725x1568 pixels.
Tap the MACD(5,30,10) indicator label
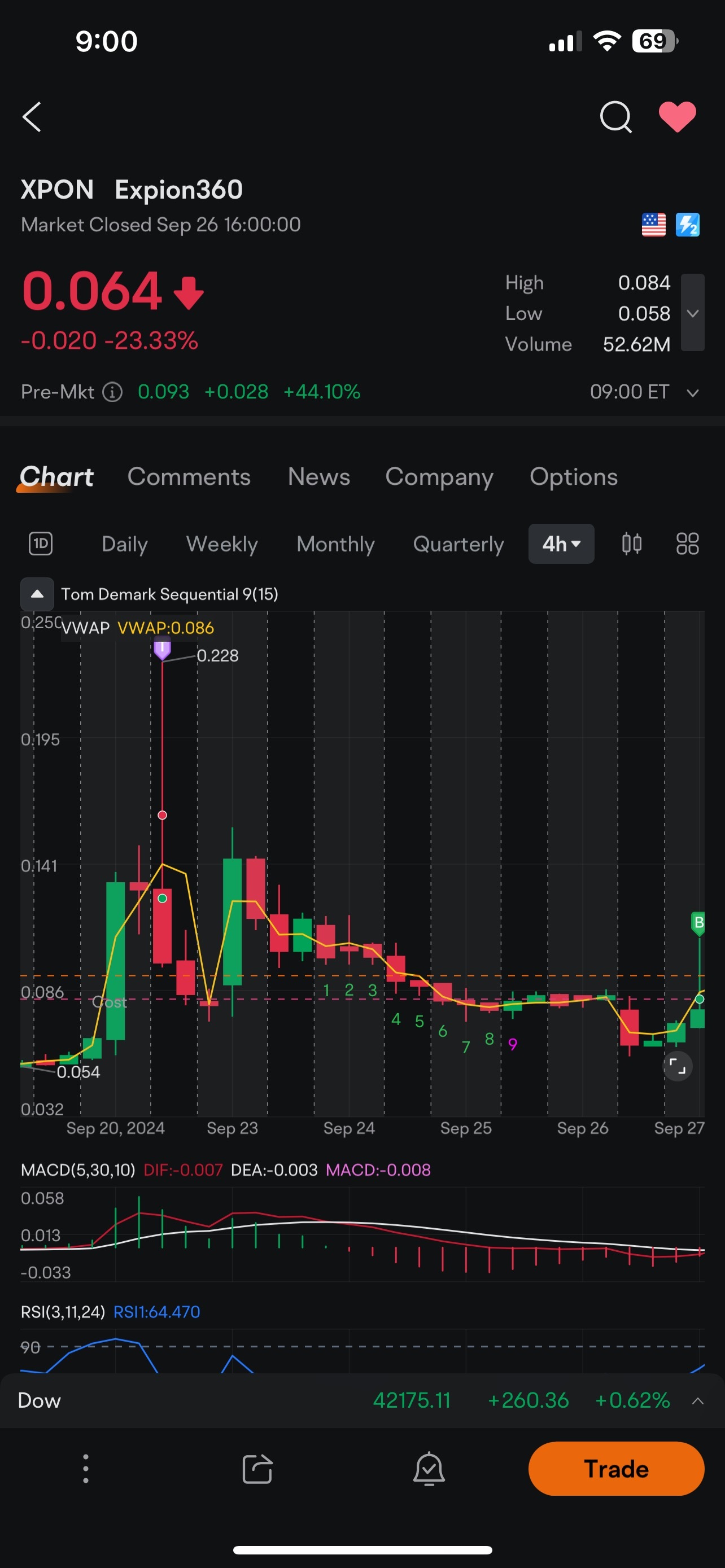[x=78, y=1170]
